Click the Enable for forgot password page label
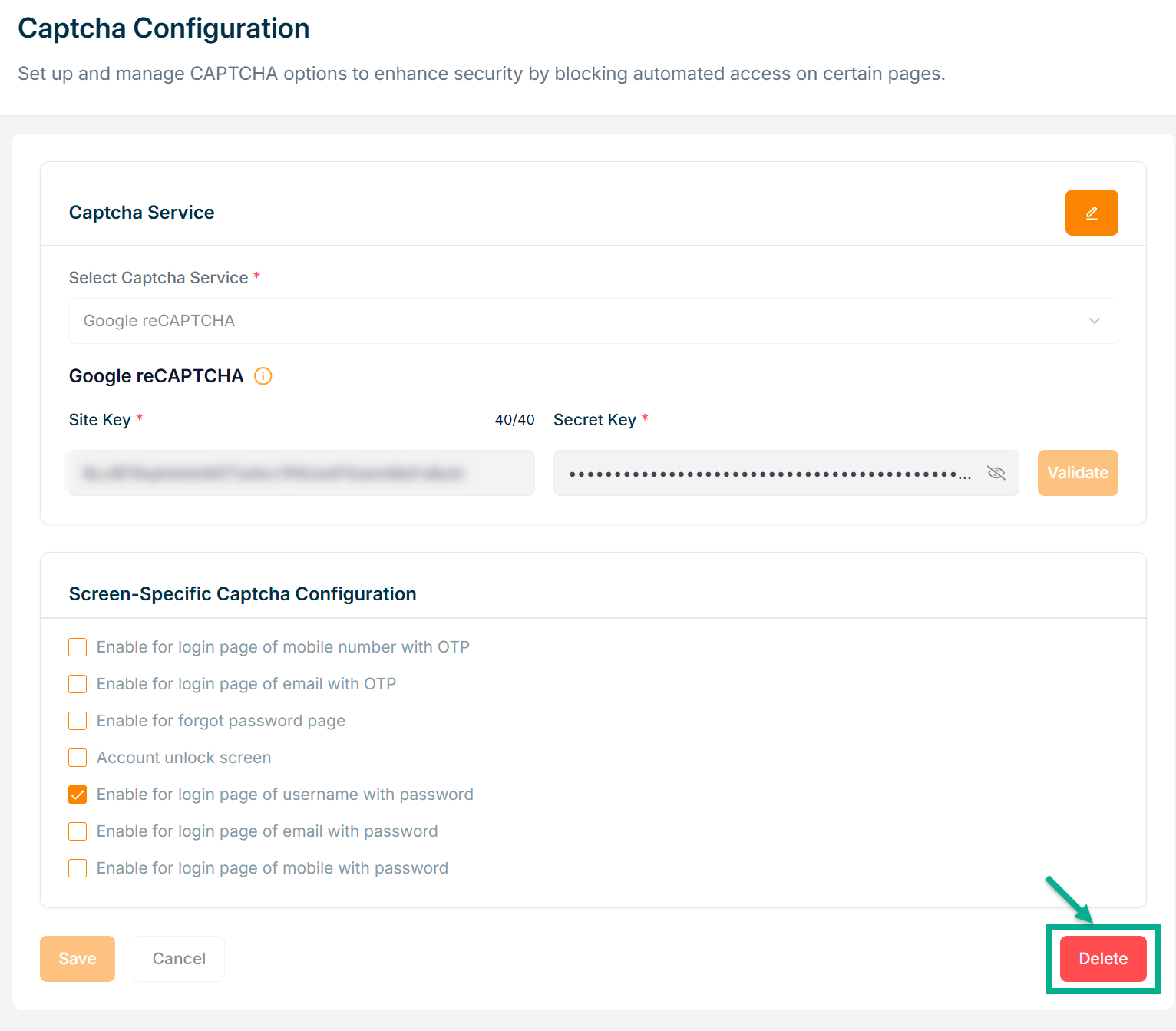The image size is (1176, 1031). pyautogui.click(x=220, y=721)
